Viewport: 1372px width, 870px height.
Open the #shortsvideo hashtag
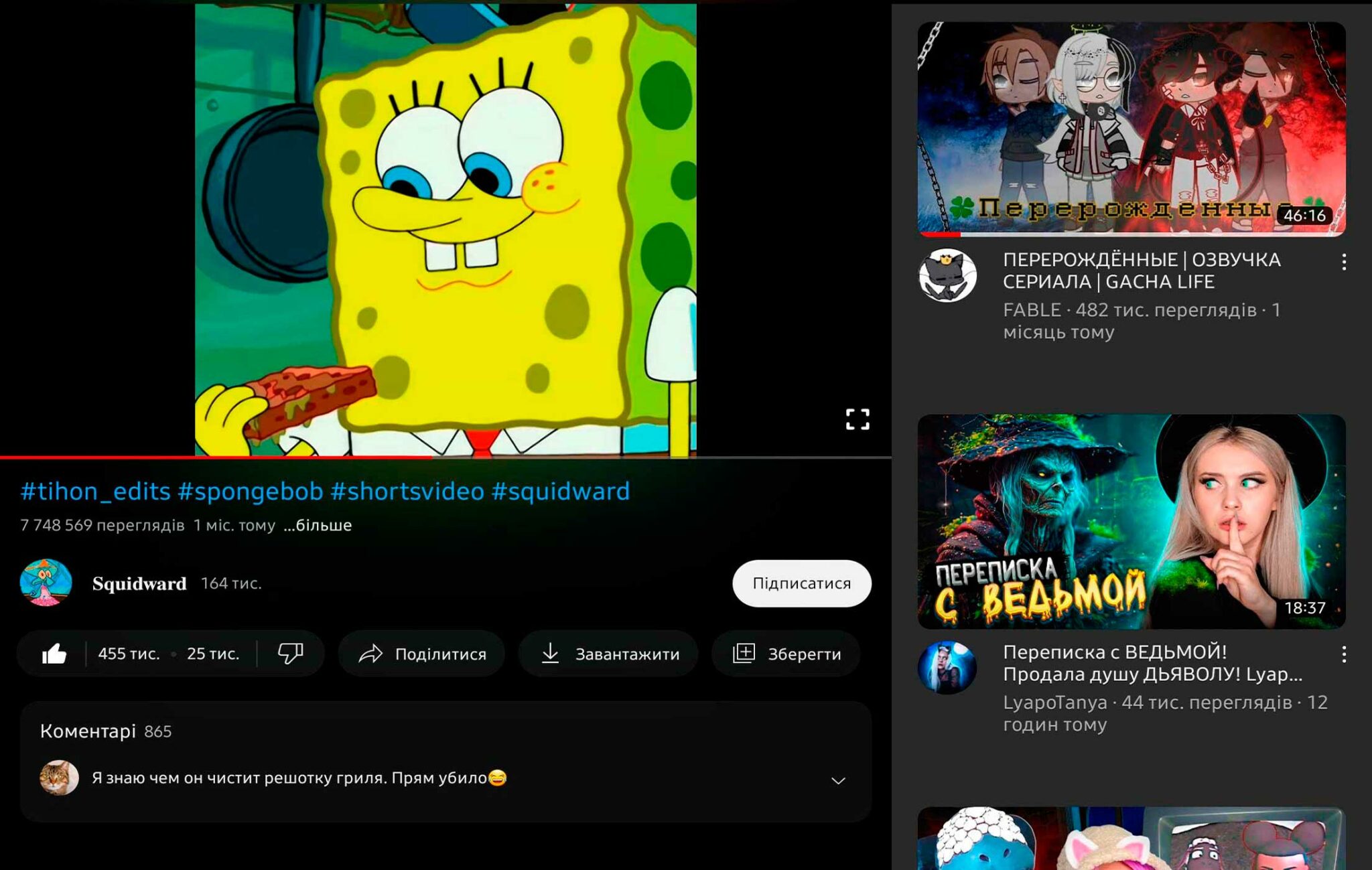(x=407, y=492)
